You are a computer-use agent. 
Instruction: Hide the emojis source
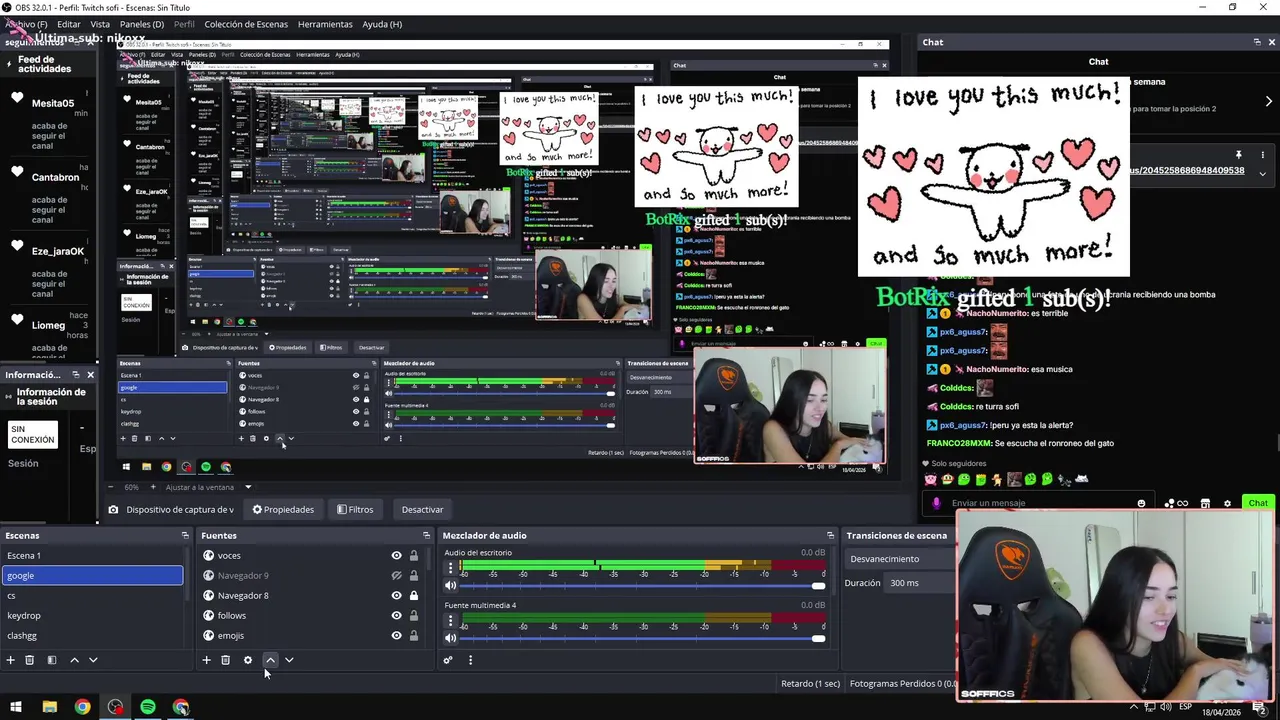(x=396, y=635)
